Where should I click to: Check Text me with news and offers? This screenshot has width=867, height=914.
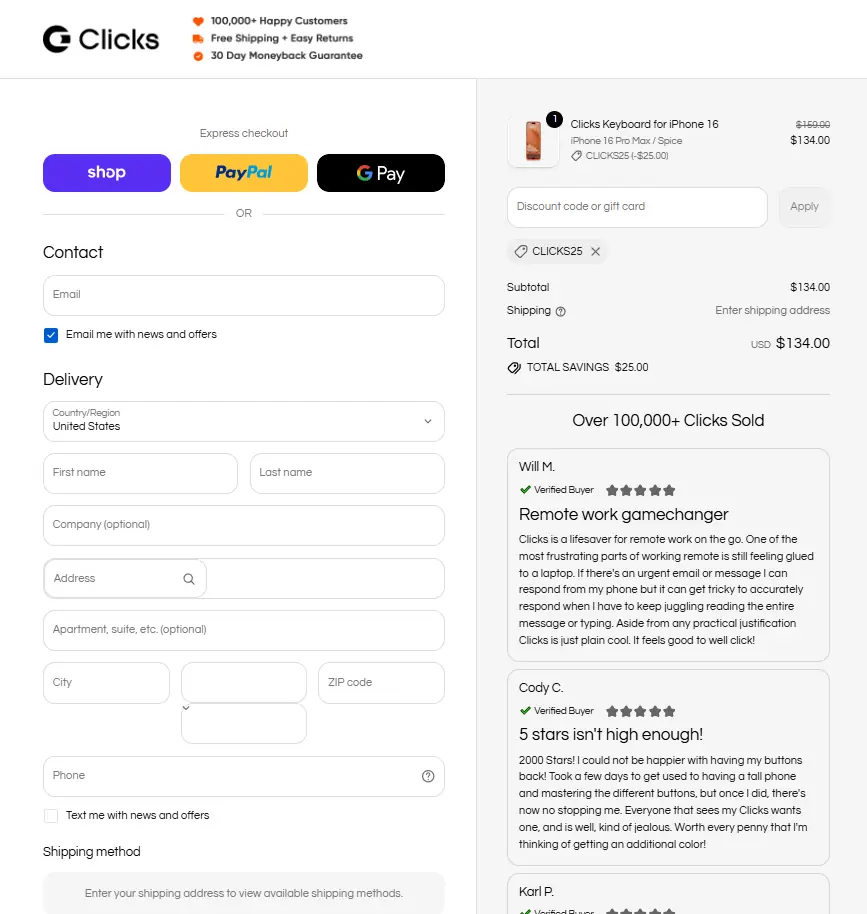pos(51,815)
